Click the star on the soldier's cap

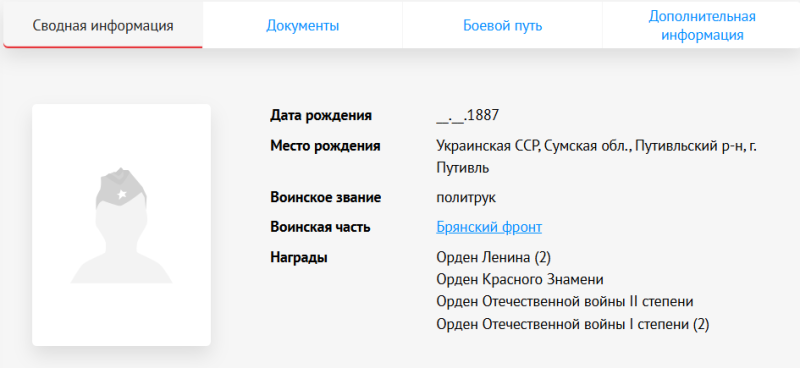coord(121,194)
